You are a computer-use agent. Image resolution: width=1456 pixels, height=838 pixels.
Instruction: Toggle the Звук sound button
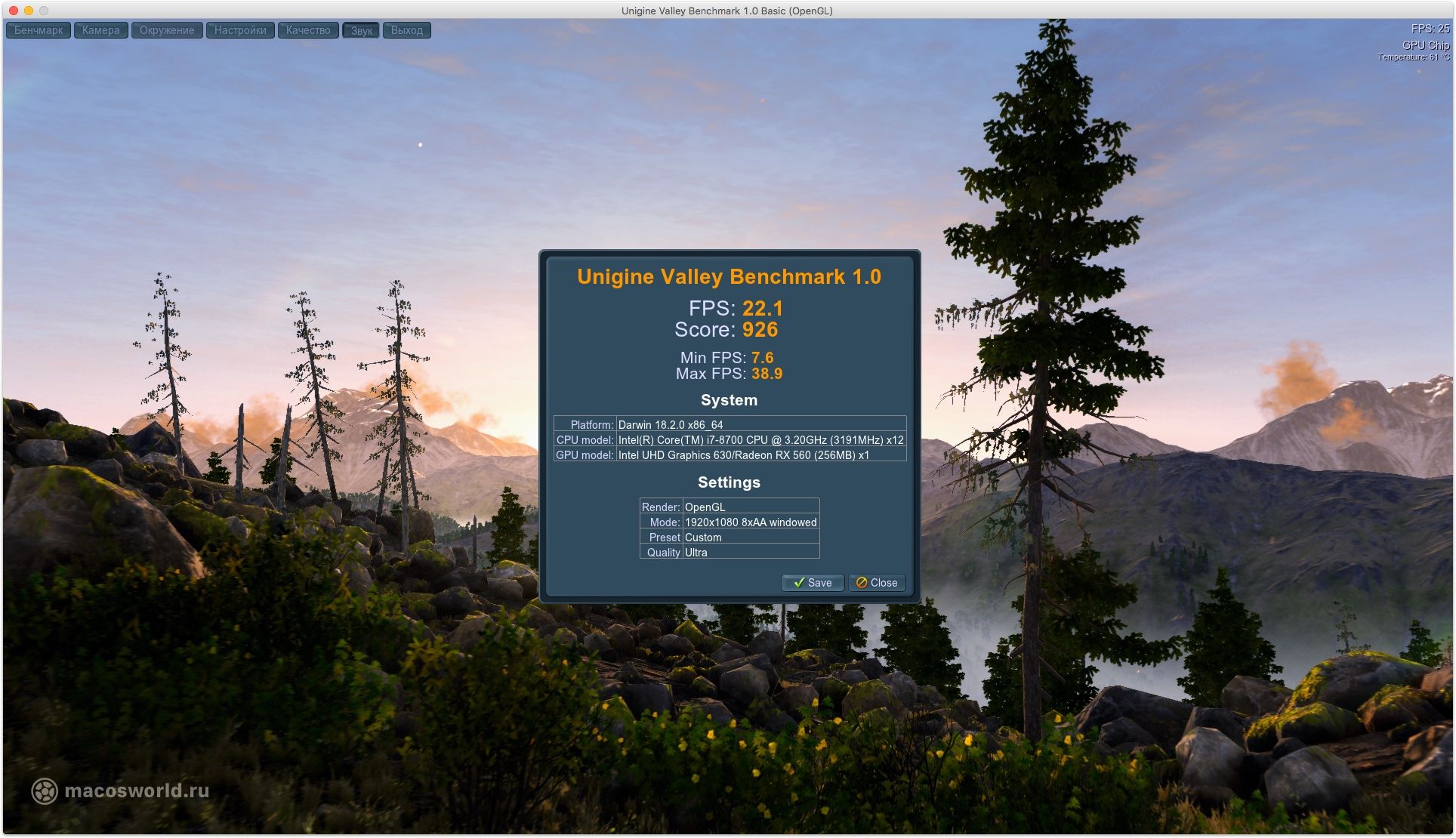point(362,30)
